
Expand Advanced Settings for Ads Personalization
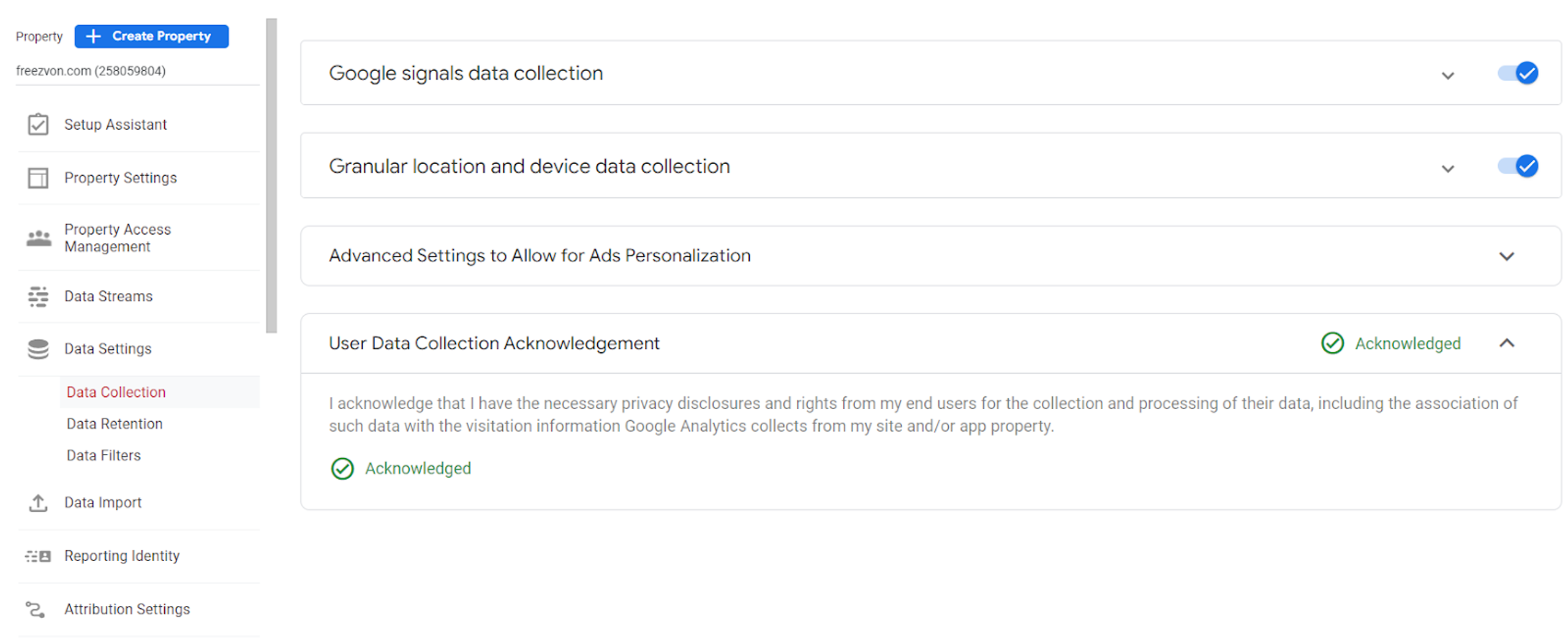pos(1506,256)
